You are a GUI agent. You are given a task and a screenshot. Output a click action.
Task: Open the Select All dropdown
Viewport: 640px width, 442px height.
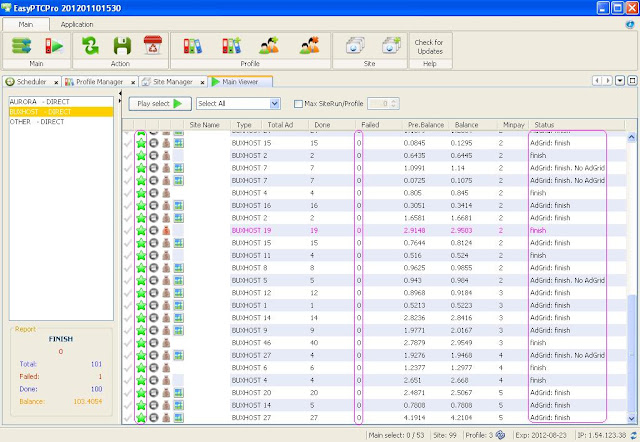tap(238, 104)
